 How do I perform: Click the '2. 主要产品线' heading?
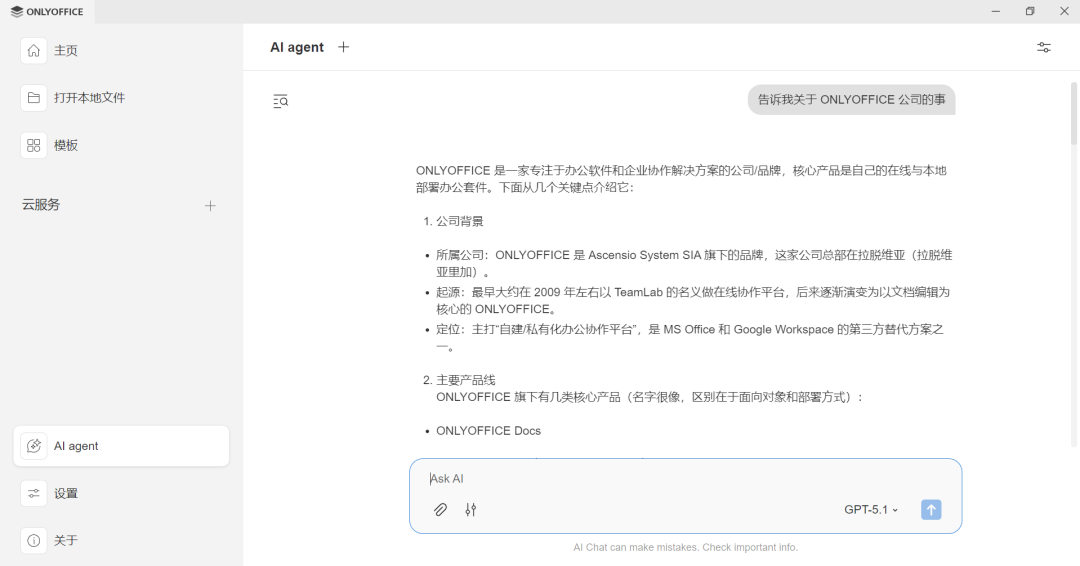459,380
